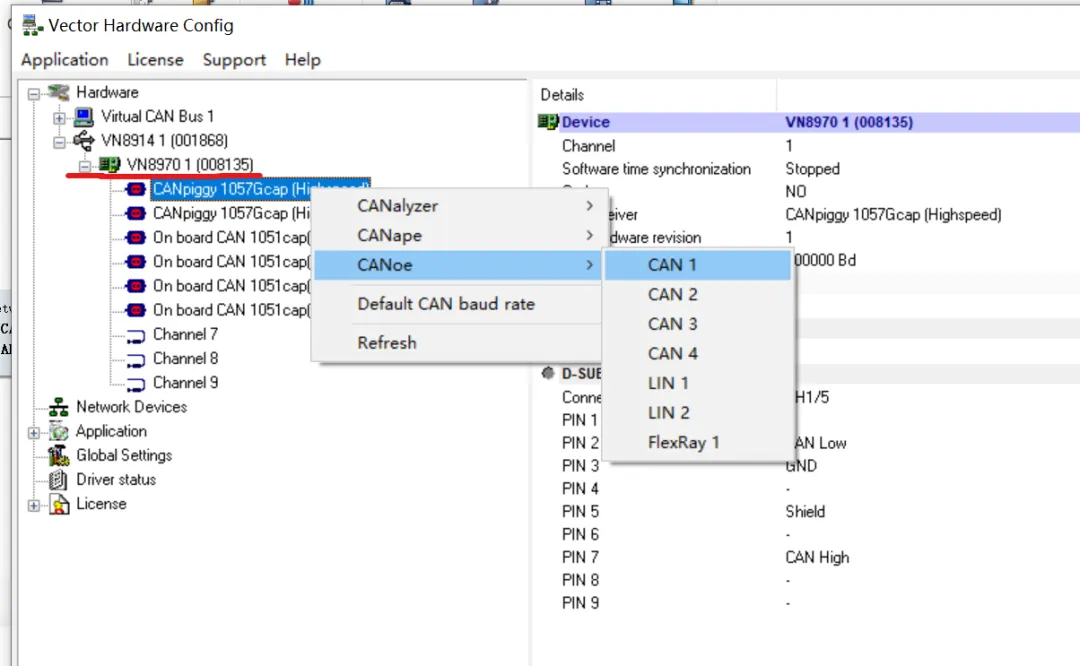Click icon of highlighted CANpiggy 1057Gcap channel
The width and height of the screenshot is (1080, 666).
pyautogui.click(x=136, y=189)
